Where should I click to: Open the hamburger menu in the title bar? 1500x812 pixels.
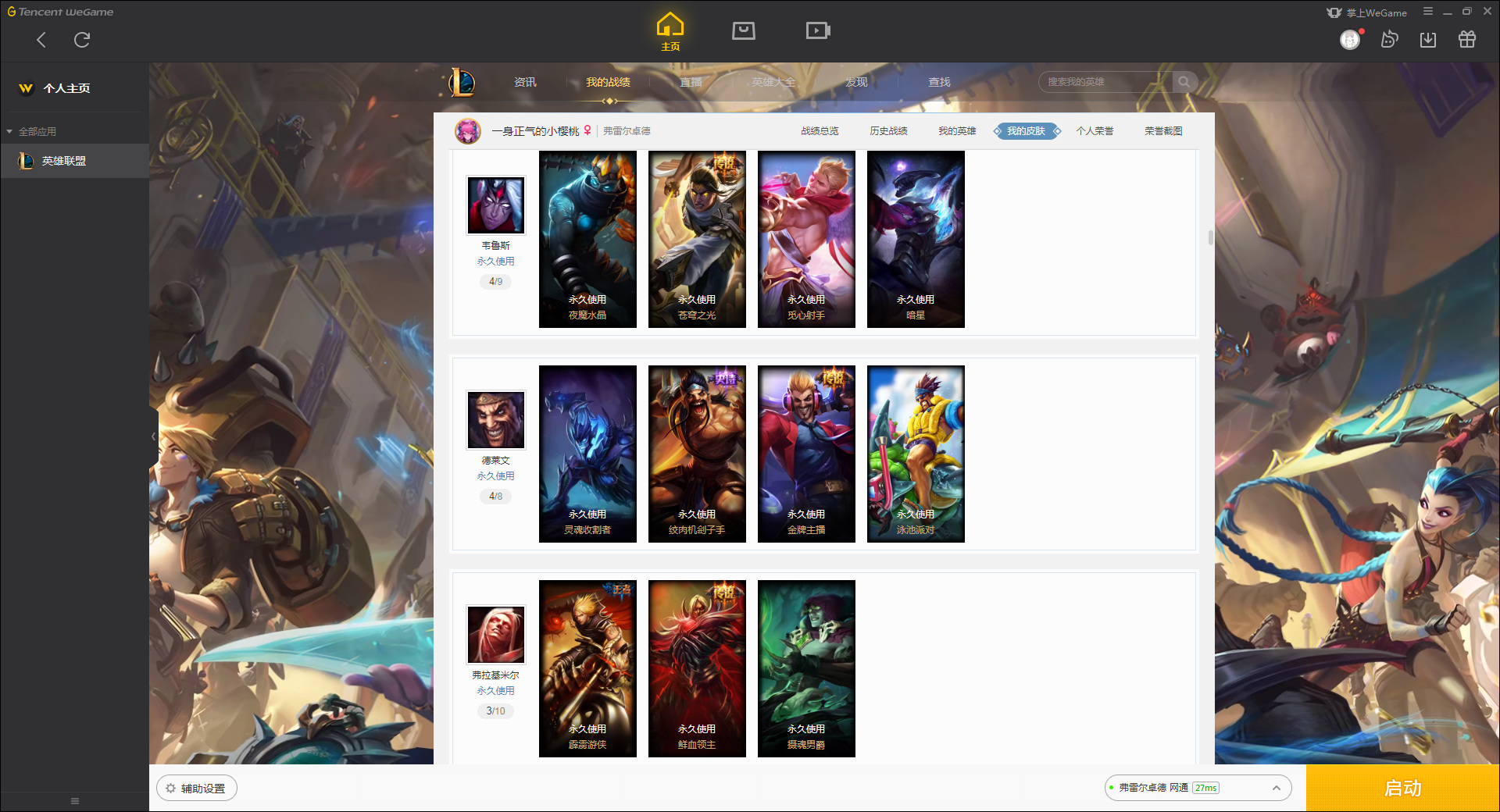click(1428, 12)
